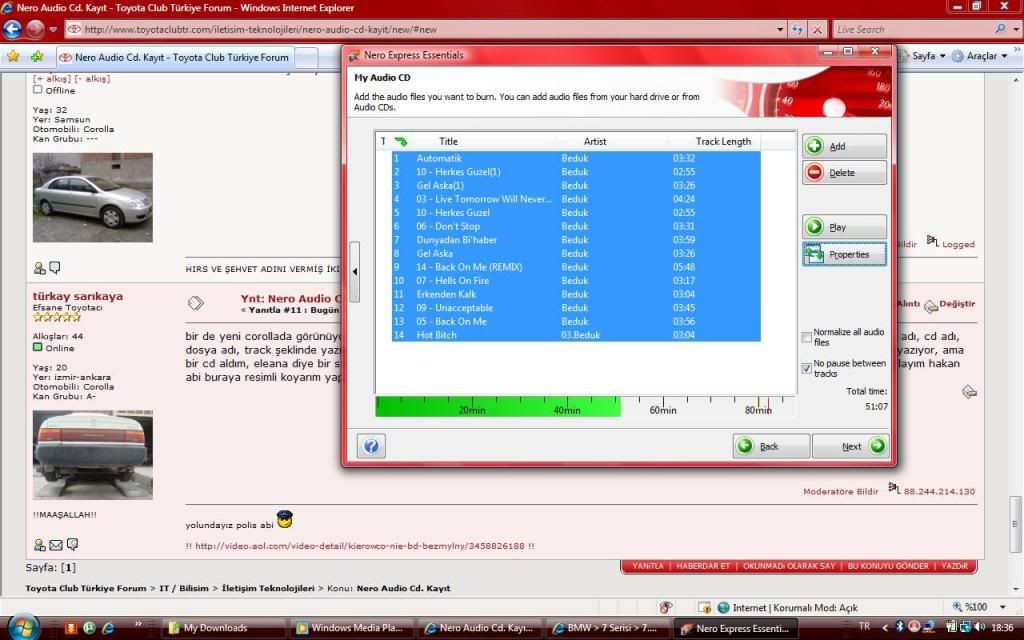Open the address bar history dropdown
Viewport: 1024px width, 640px height.
778,30
